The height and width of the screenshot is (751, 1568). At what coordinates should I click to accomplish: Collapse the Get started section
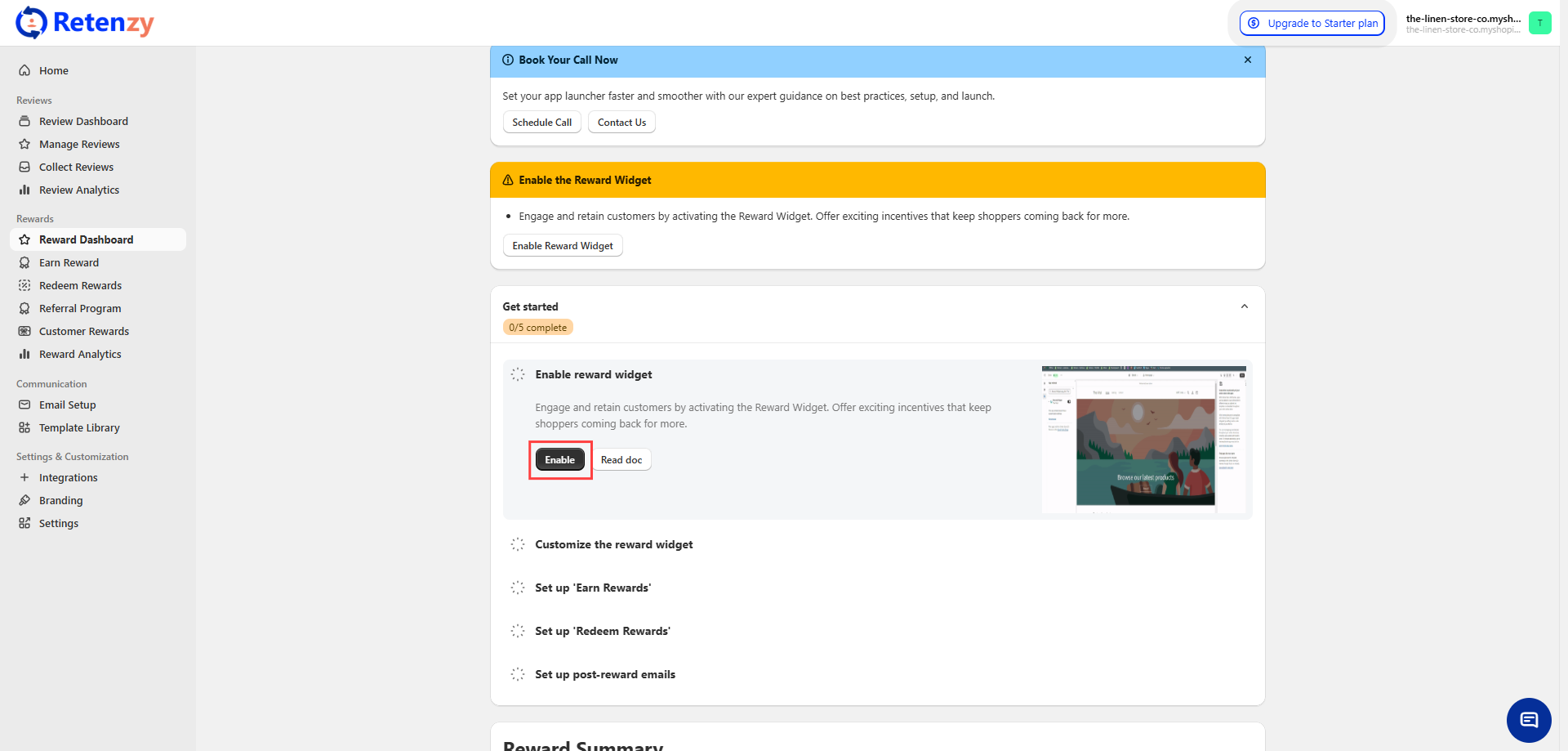[x=1244, y=306]
